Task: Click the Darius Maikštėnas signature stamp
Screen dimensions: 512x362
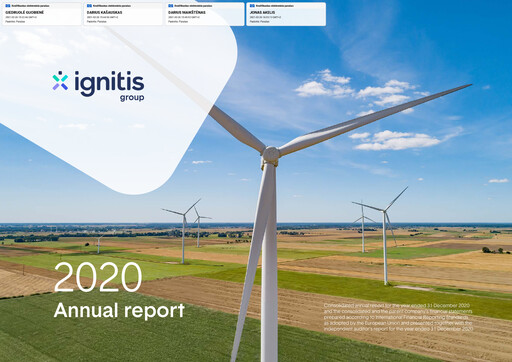Action: tap(205, 14)
